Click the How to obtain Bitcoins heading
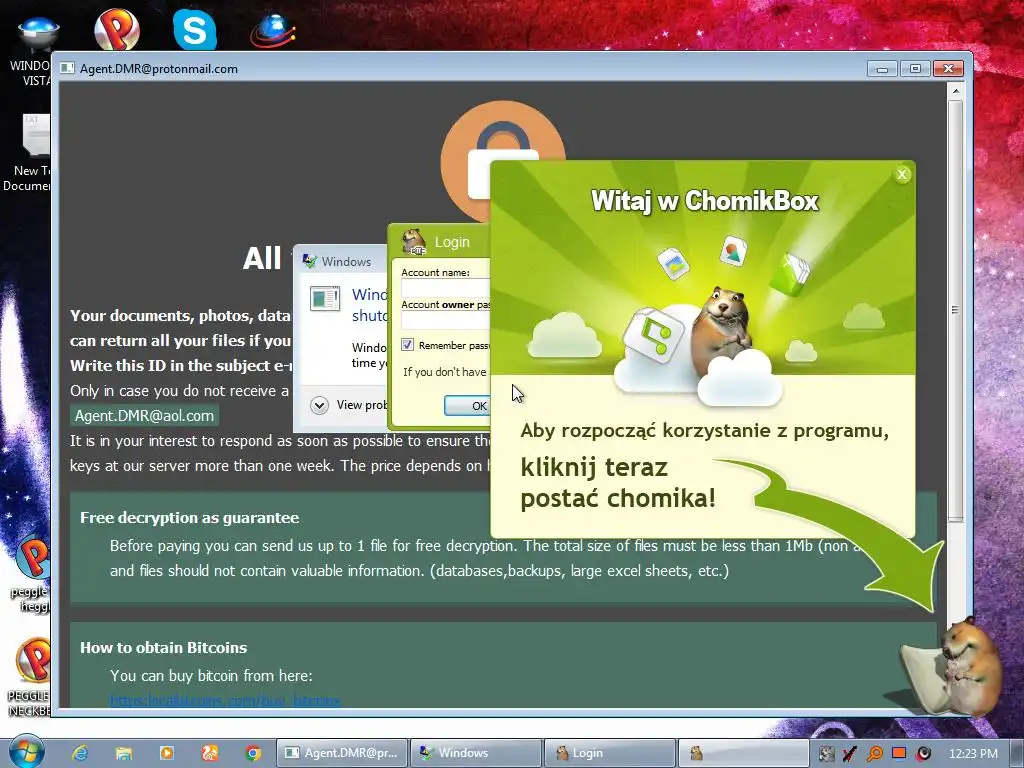This screenshot has width=1024, height=768. pos(163,648)
